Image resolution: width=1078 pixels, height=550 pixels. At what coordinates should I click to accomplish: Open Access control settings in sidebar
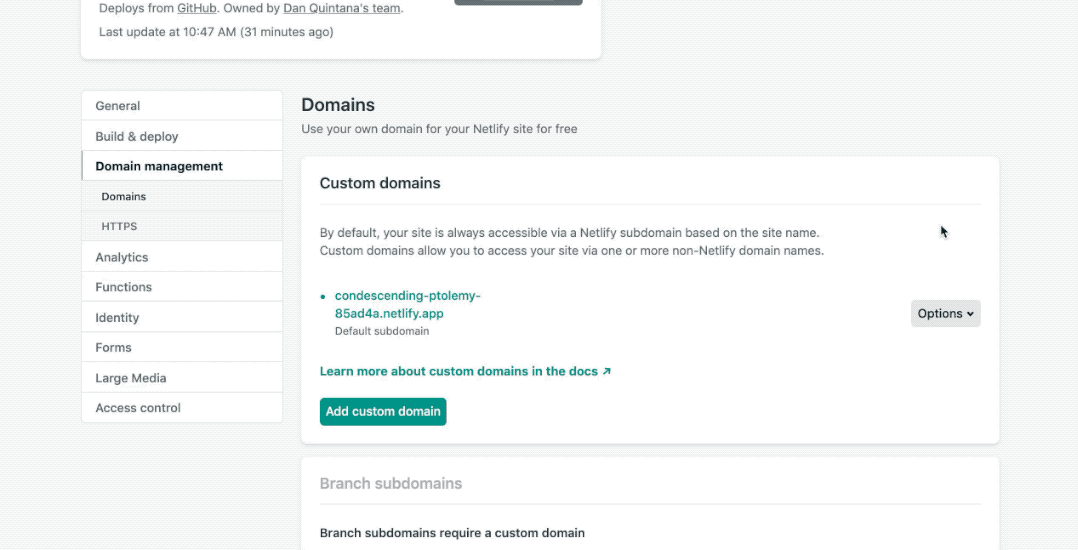[182, 408]
